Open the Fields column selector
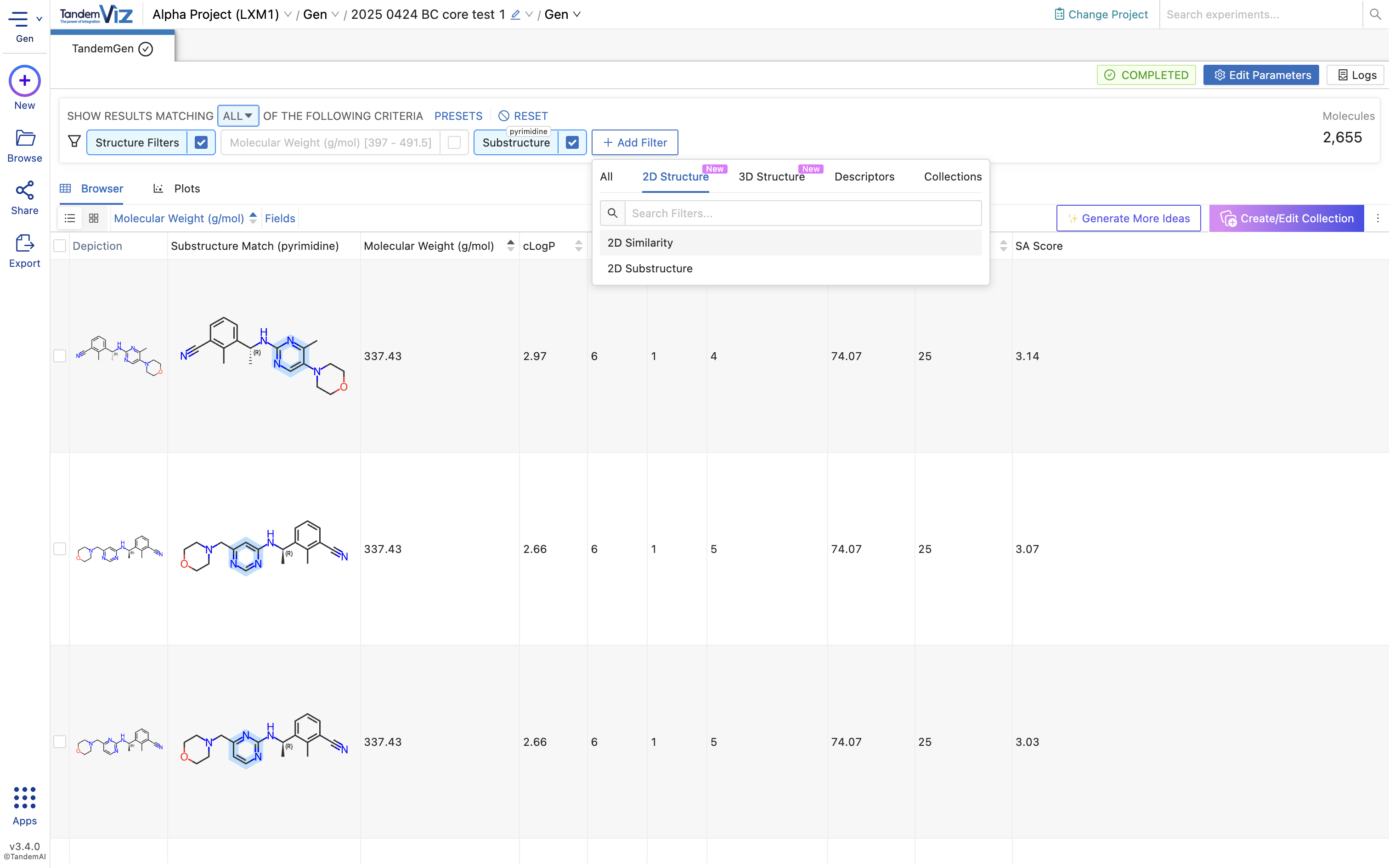The width and height of the screenshot is (1389, 868). (x=280, y=218)
